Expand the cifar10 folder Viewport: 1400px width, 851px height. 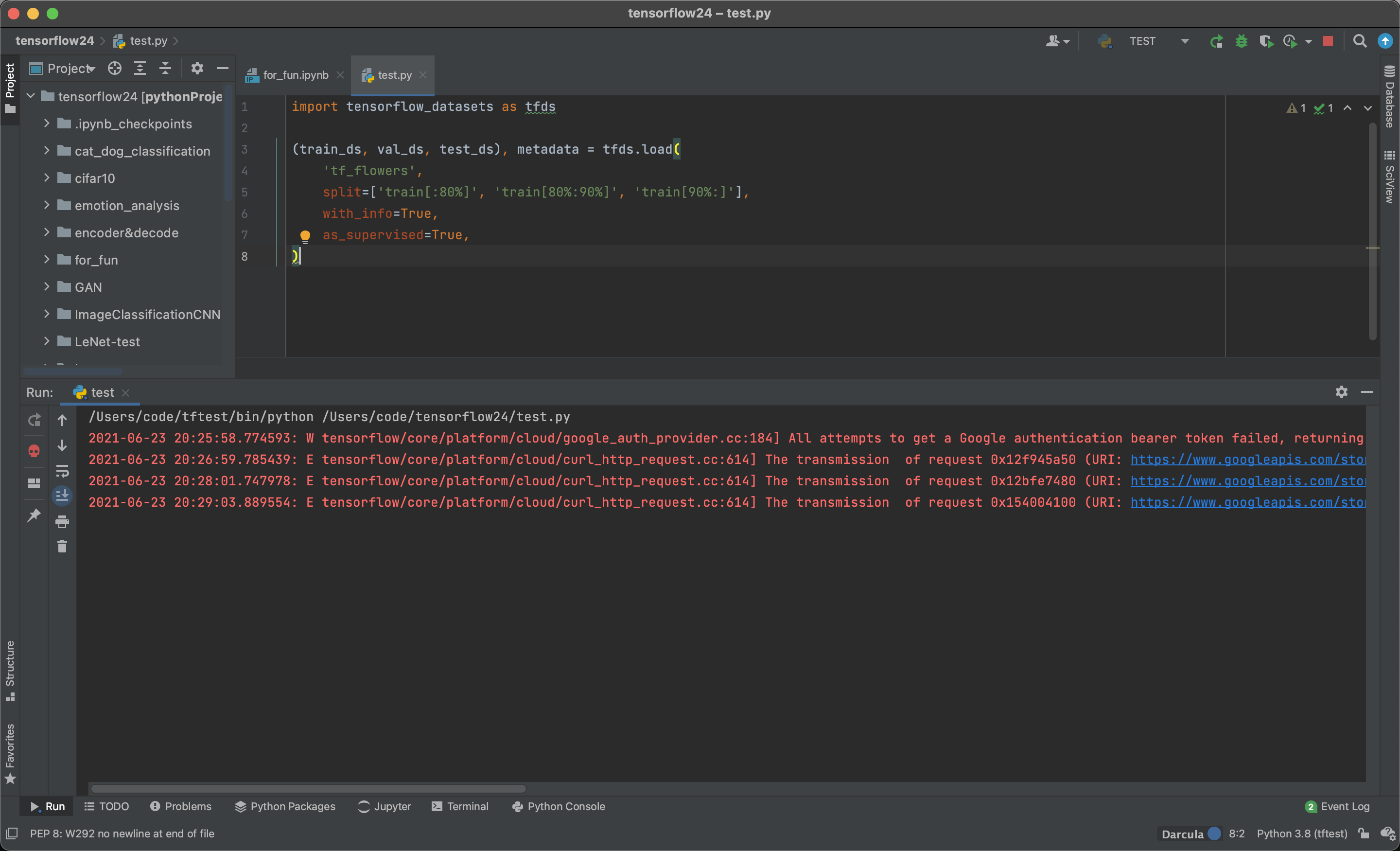click(x=47, y=178)
